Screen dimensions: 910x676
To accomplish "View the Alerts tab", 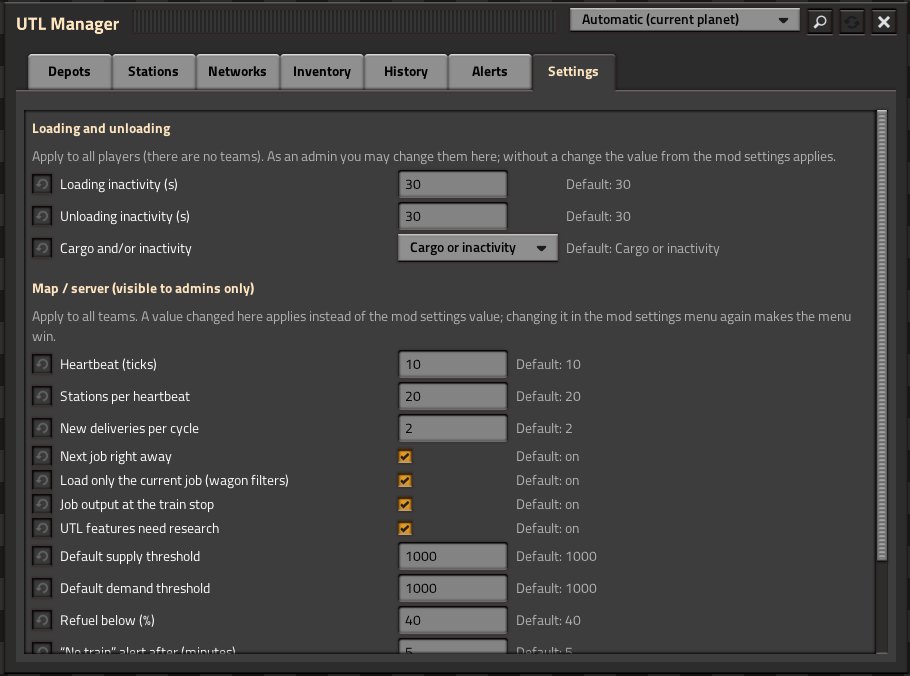I will (490, 71).
